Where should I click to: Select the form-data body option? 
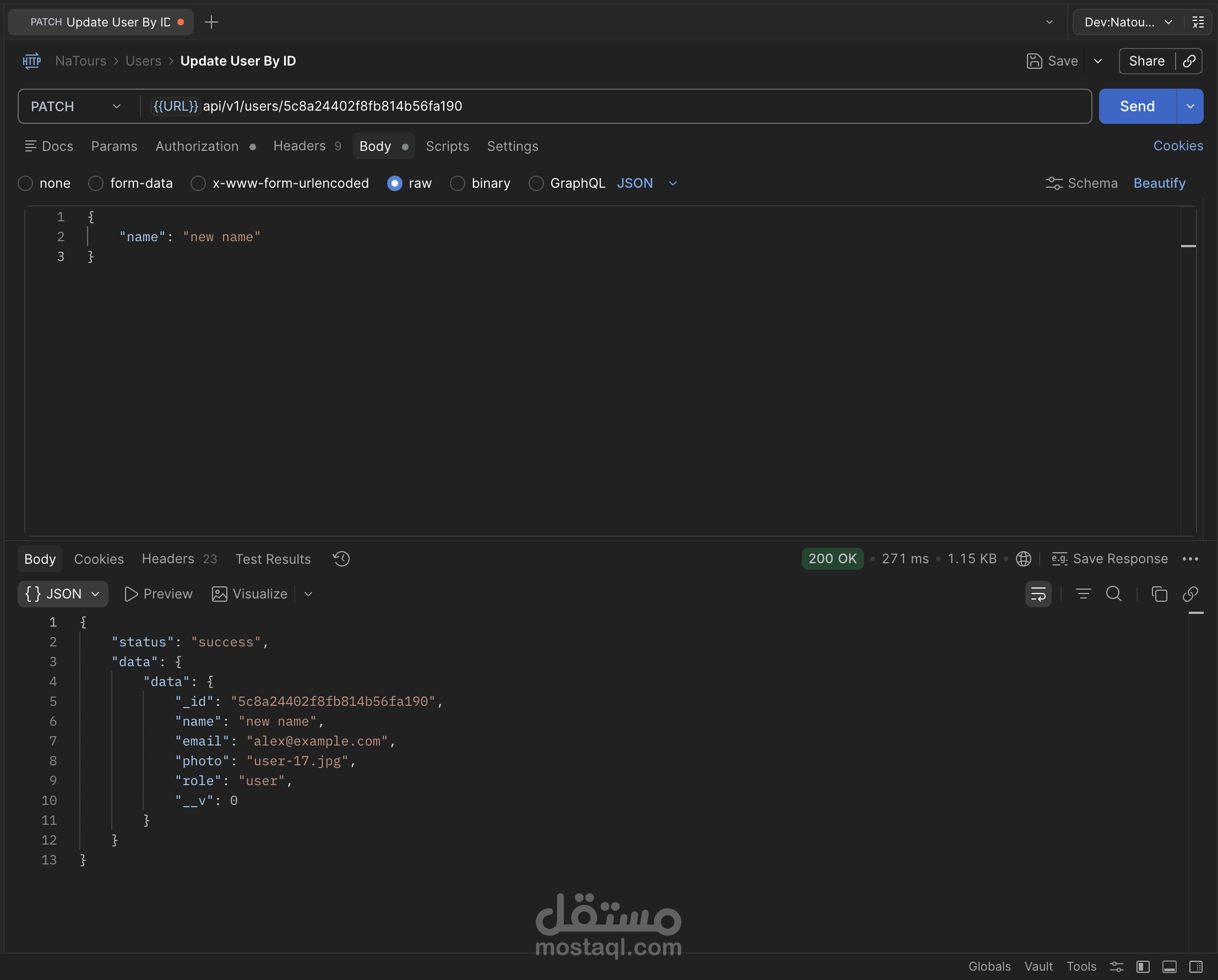coord(96,183)
